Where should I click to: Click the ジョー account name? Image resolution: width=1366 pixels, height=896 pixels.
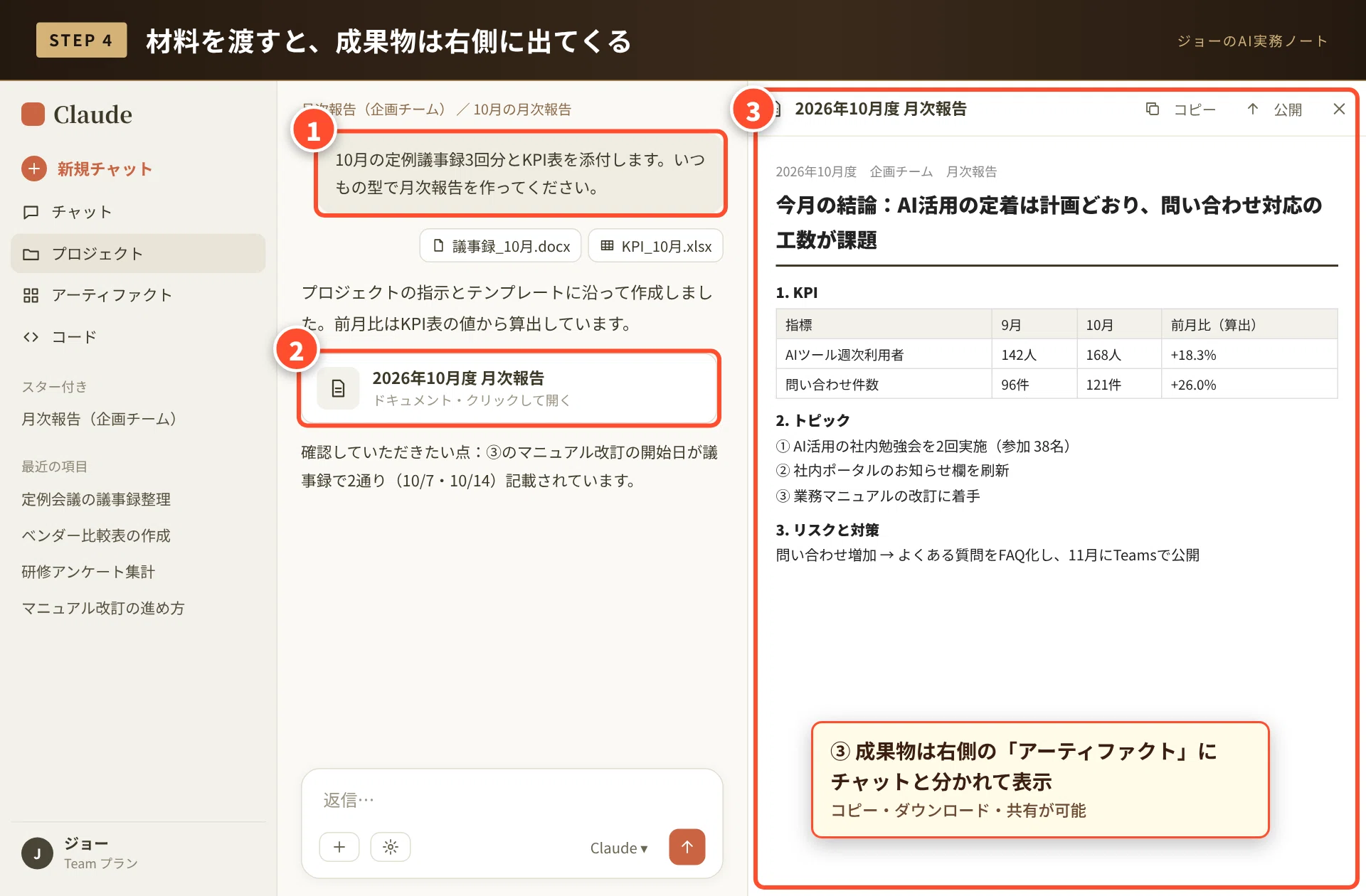[x=86, y=843]
